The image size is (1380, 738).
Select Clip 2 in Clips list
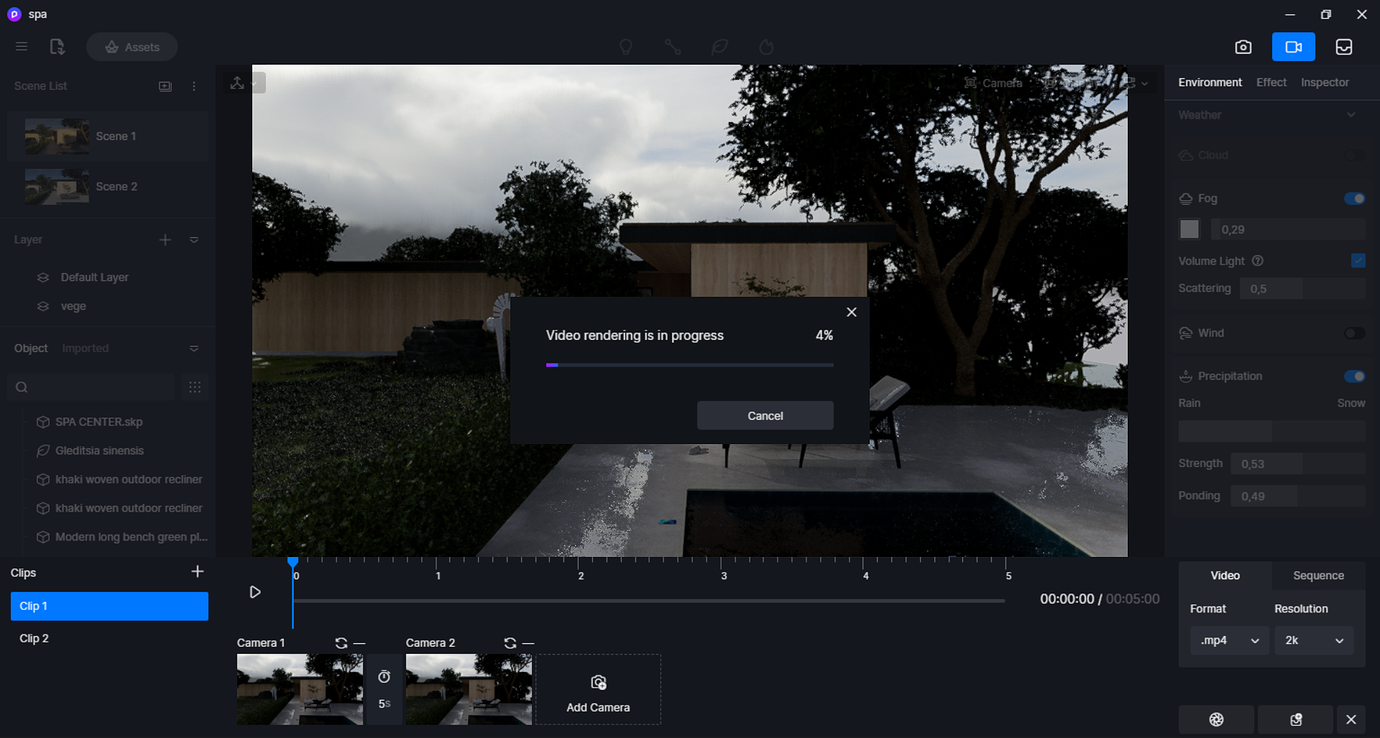(x=109, y=638)
